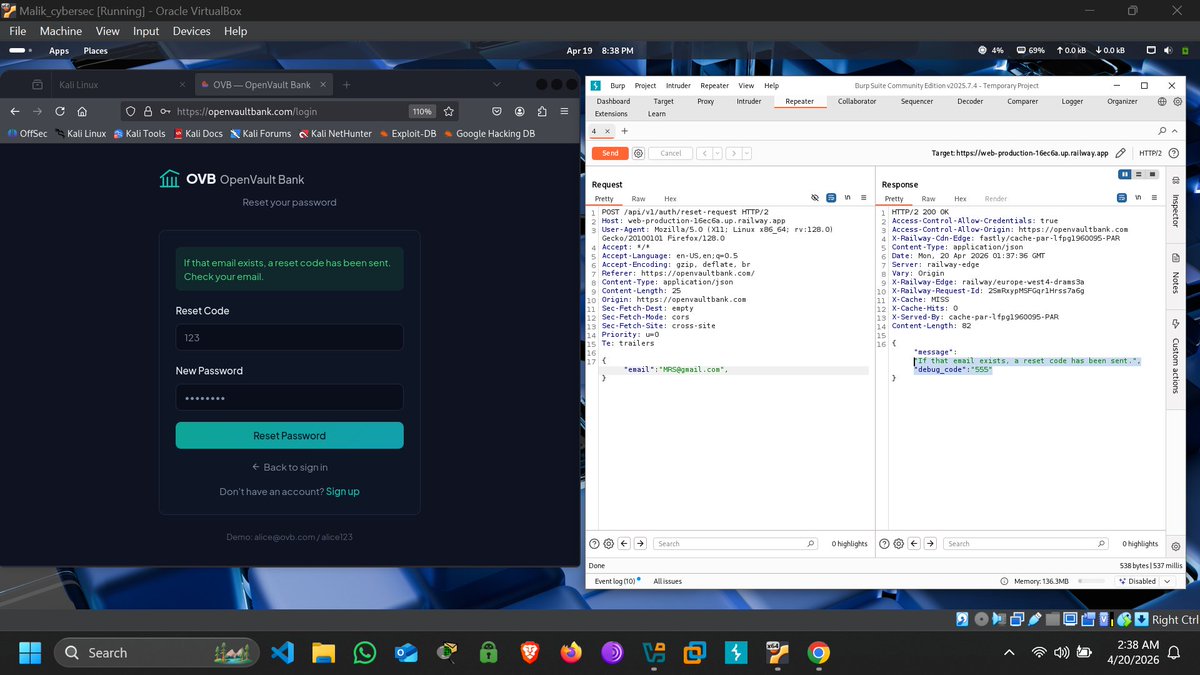
Task: Select the Raw view in Request pane
Action: [638, 199]
